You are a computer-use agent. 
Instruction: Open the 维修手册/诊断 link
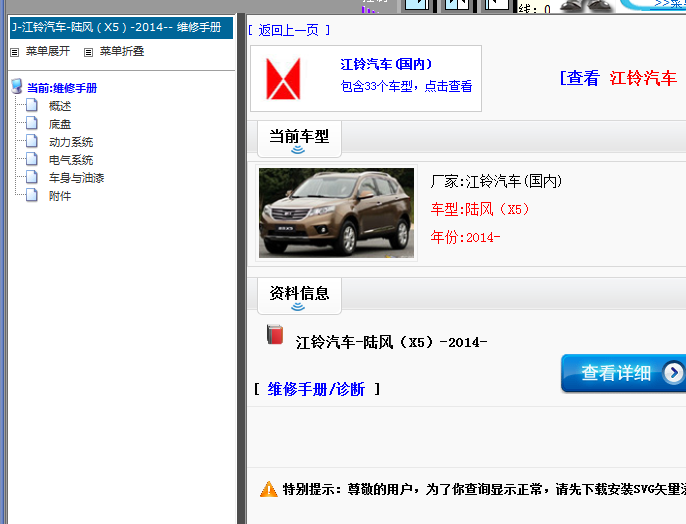tap(316, 389)
